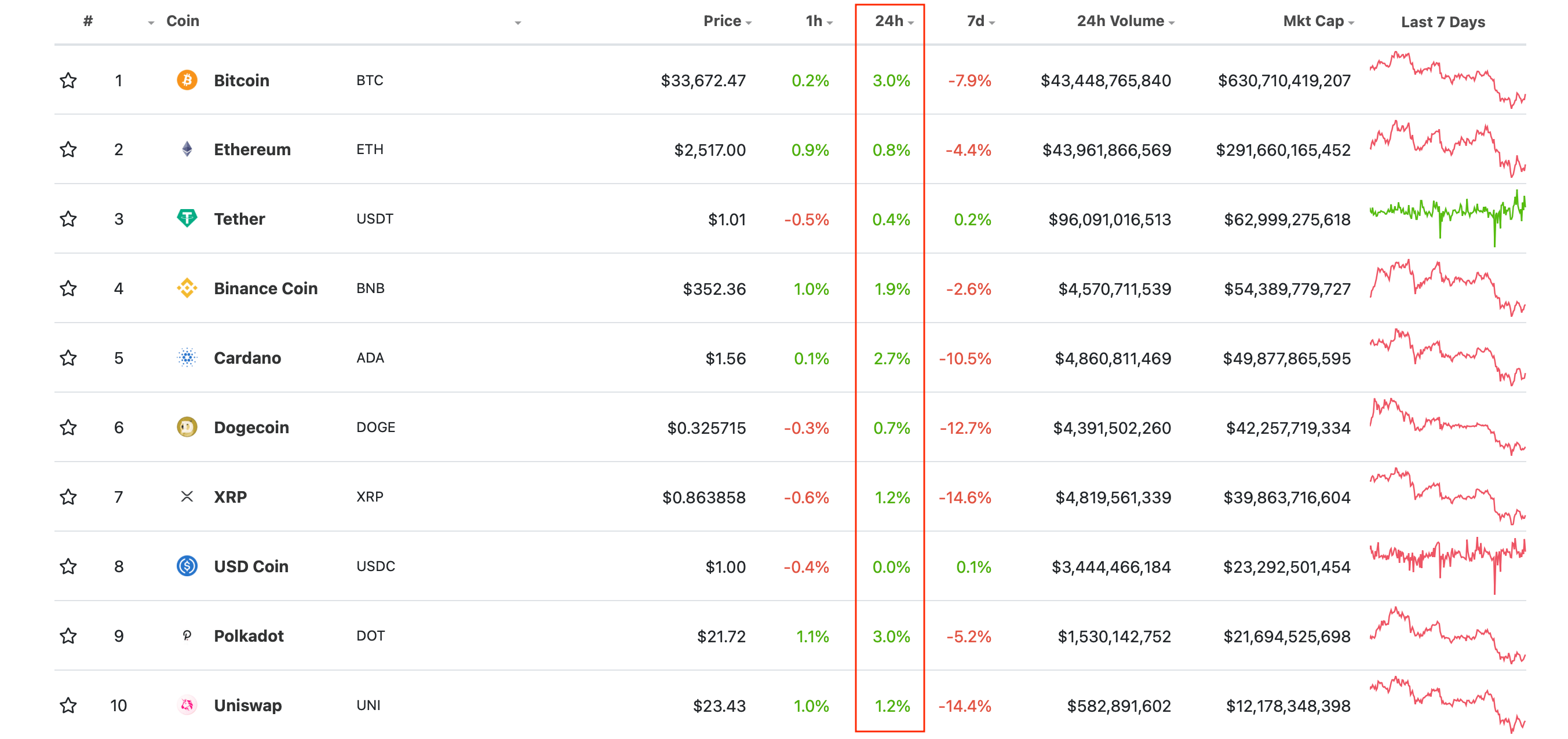The width and height of the screenshot is (1568, 739).
Task: Sort by 24h Volume column header
Action: (x=1125, y=21)
